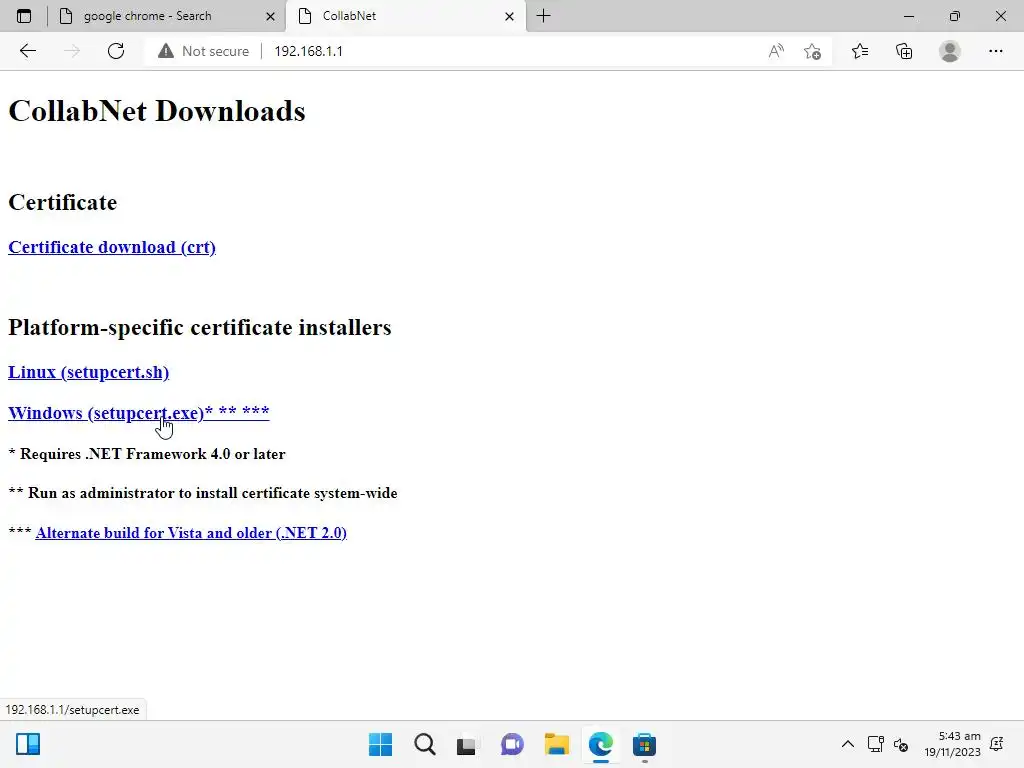1024x768 pixels.
Task: Click the Requires .NET Framework 4.0 note
Action: click(x=147, y=454)
